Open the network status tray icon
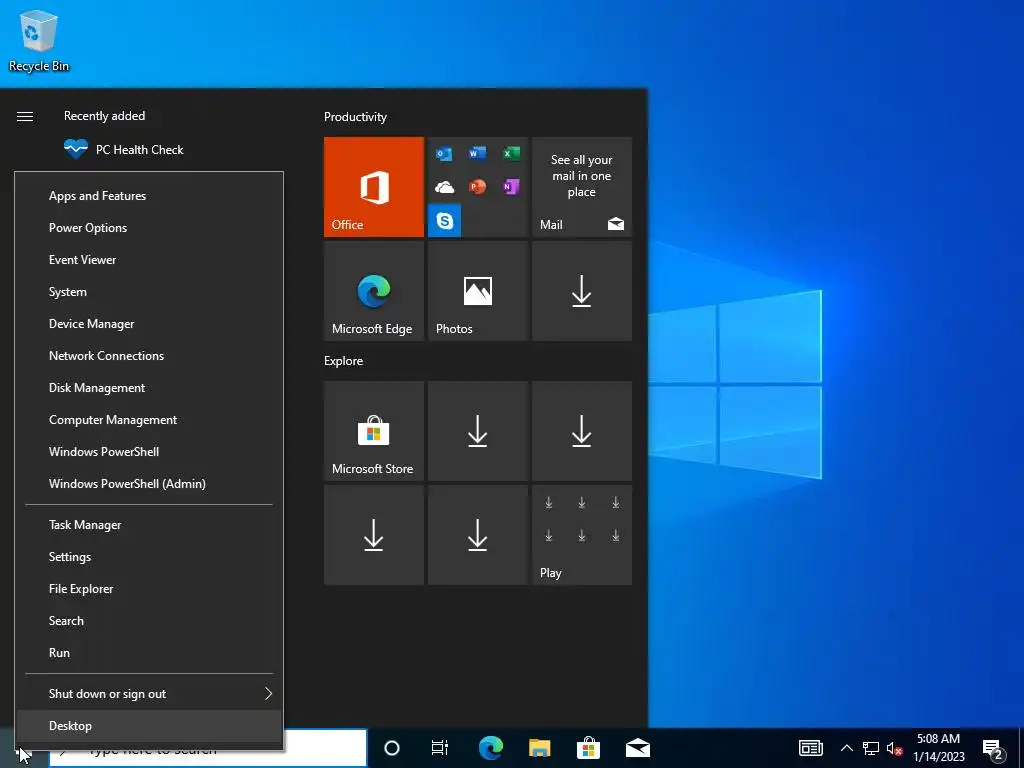 pyautogui.click(x=871, y=748)
